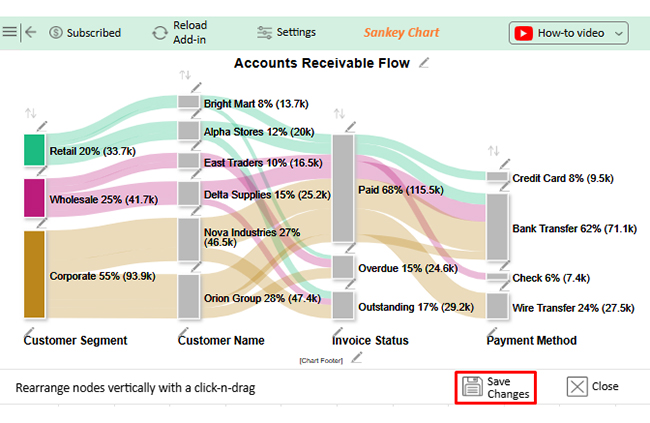Click the back arrow icon
The image size is (650, 423).
[x=30, y=32]
